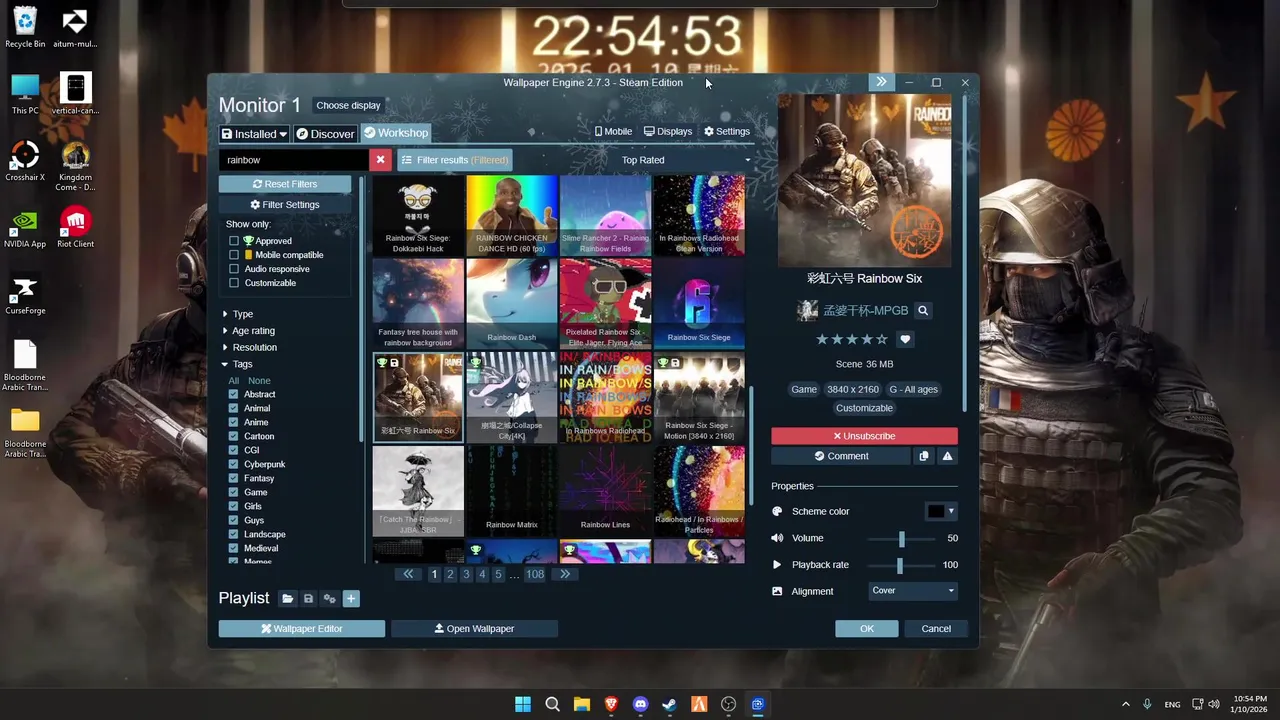The height and width of the screenshot is (720, 1280).
Task: Collapse the Tags filter section
Action: pos(238,364)
